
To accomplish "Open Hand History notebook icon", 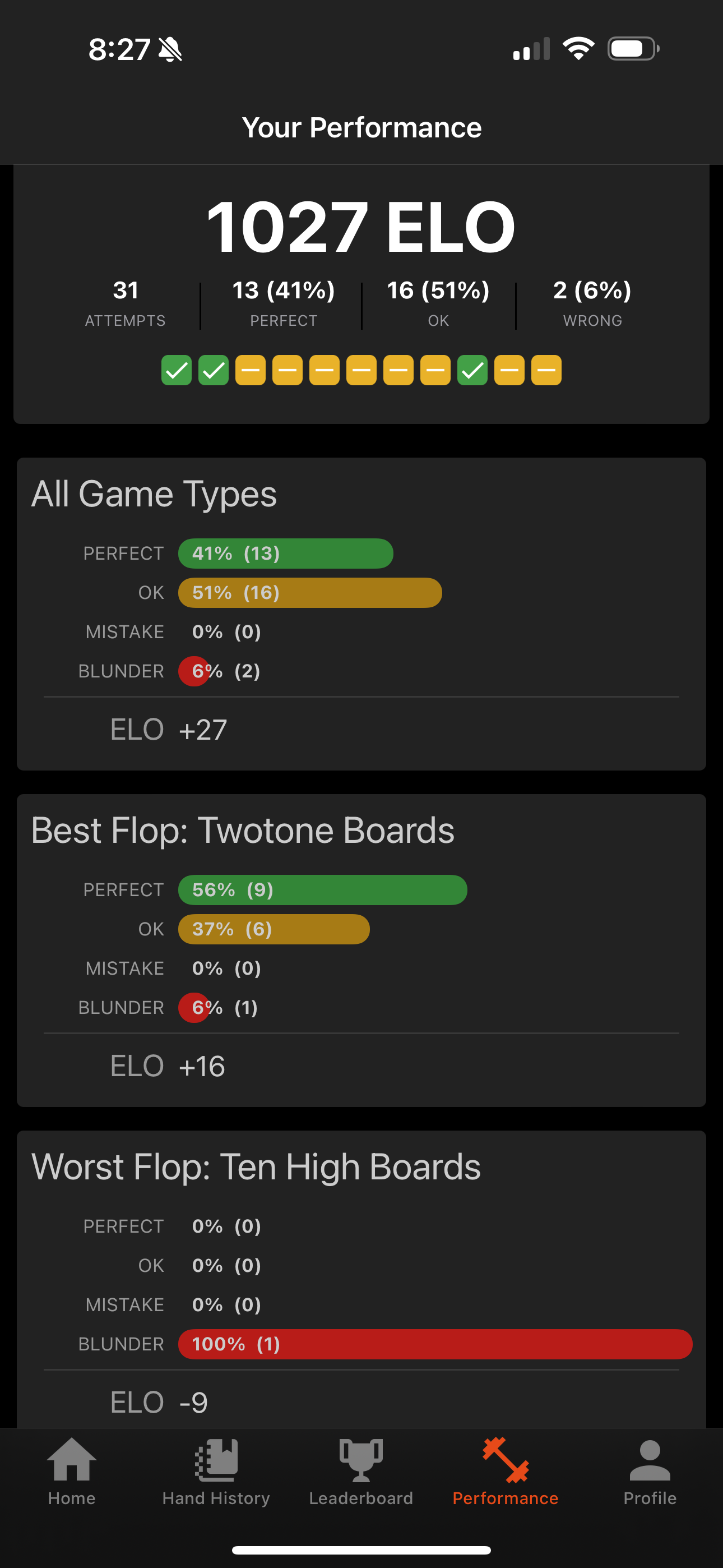I will [x=216, y=1460].
